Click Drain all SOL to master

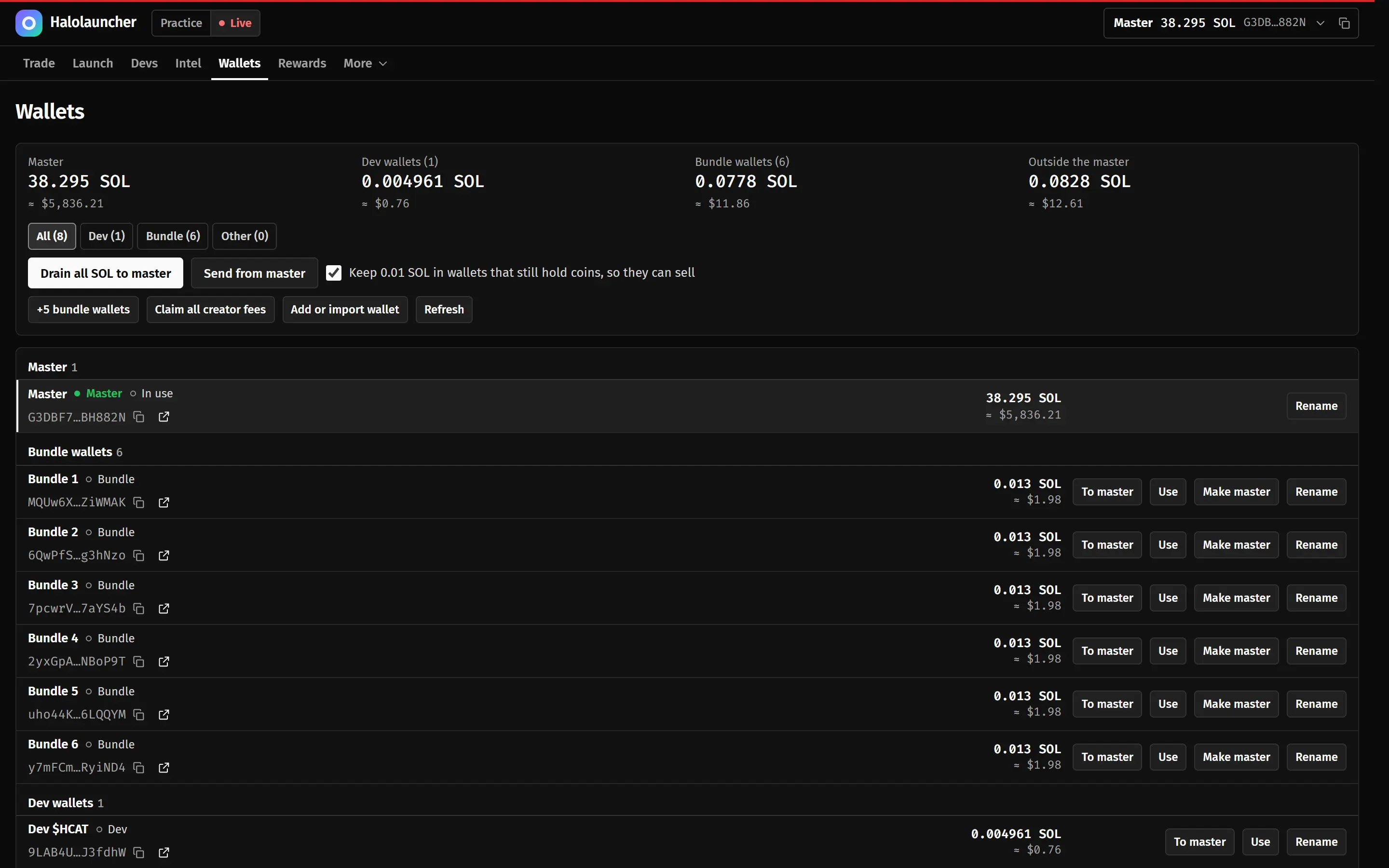click(x=106, y=273)
